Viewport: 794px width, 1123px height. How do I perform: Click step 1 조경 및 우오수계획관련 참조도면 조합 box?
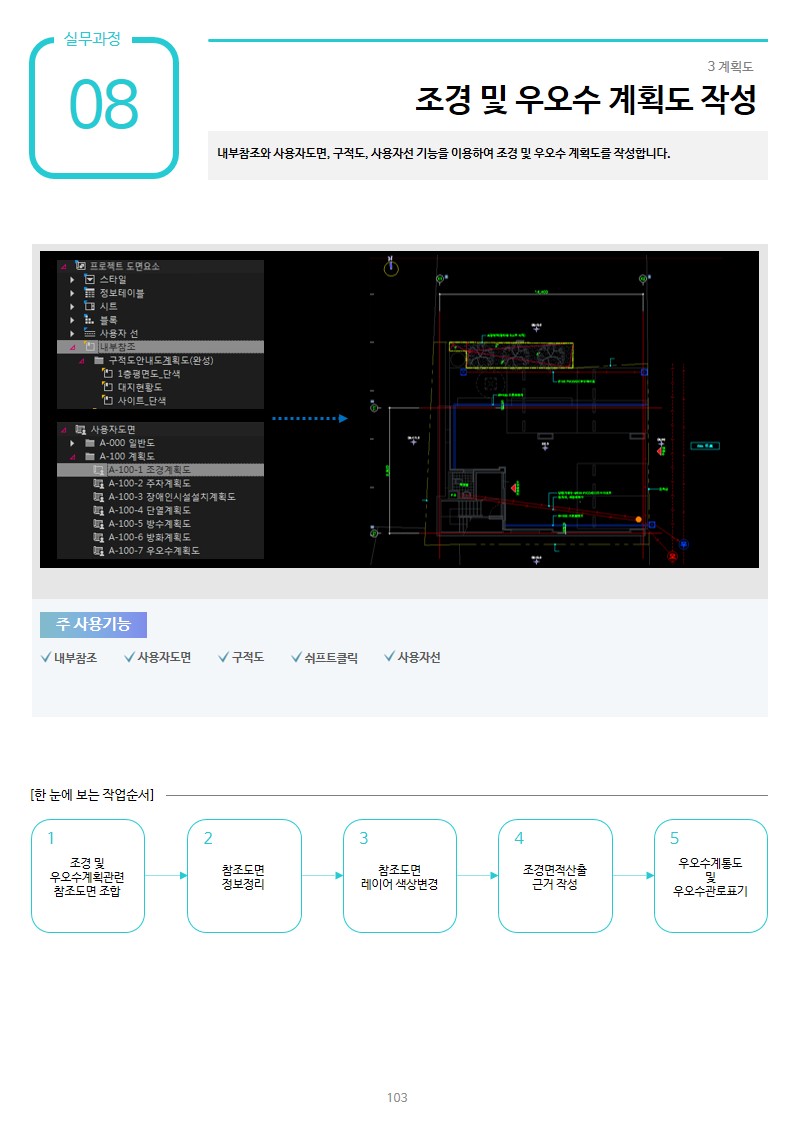(88, 876)
